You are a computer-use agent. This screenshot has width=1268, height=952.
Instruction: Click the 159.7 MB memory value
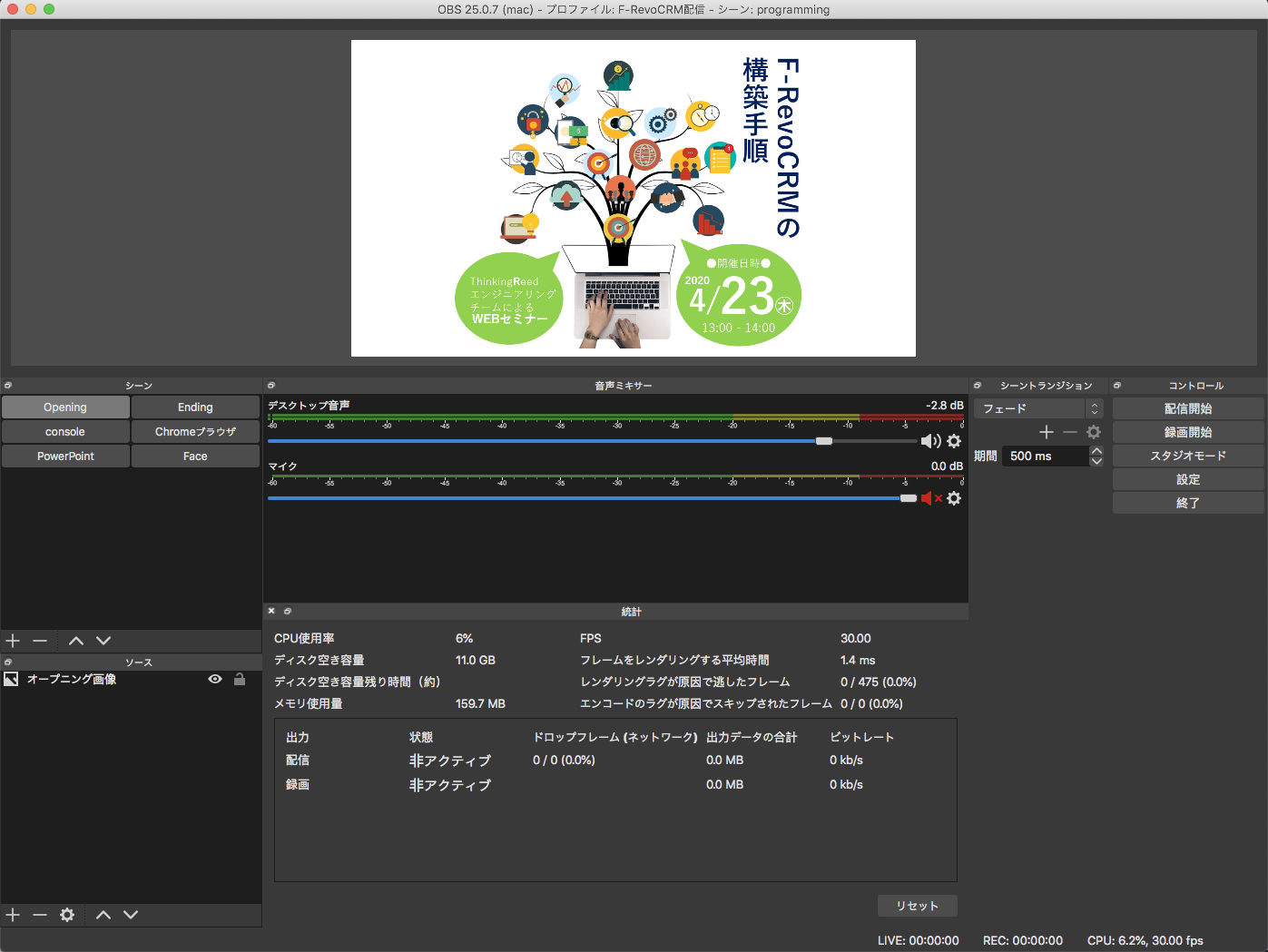point(480,704)
